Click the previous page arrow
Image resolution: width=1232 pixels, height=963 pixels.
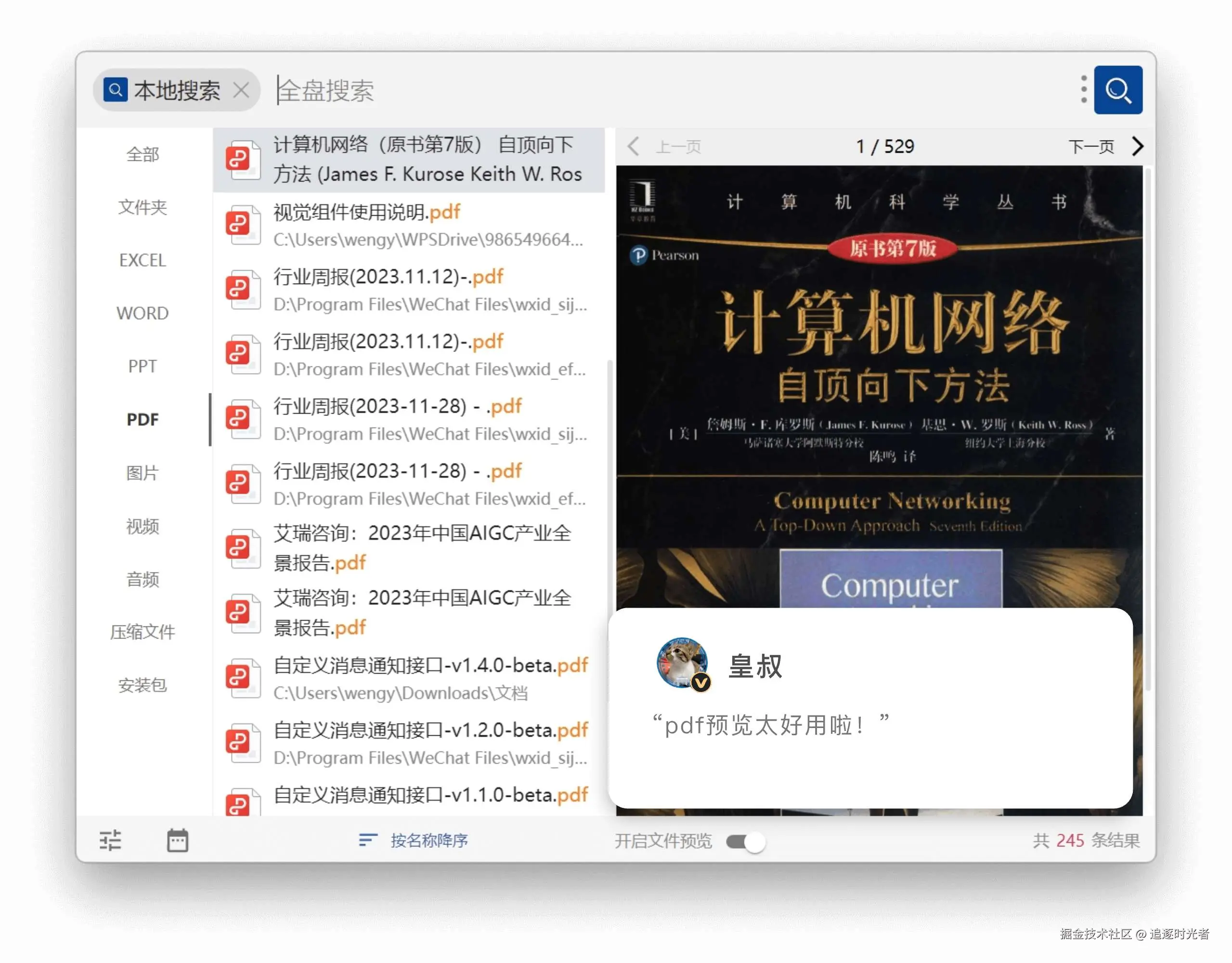[x=634, y=147]
